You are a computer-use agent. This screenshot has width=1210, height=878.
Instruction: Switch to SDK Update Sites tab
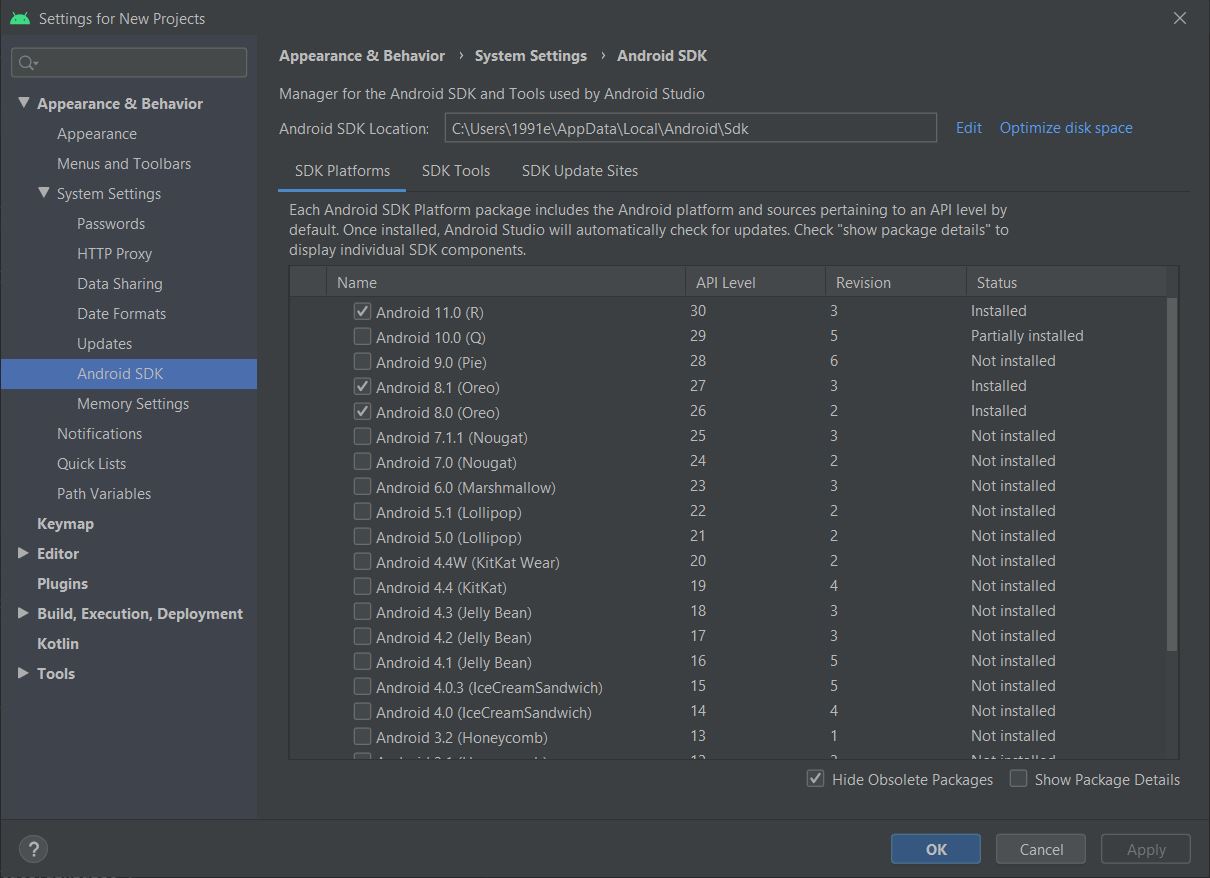click(580, 171)
